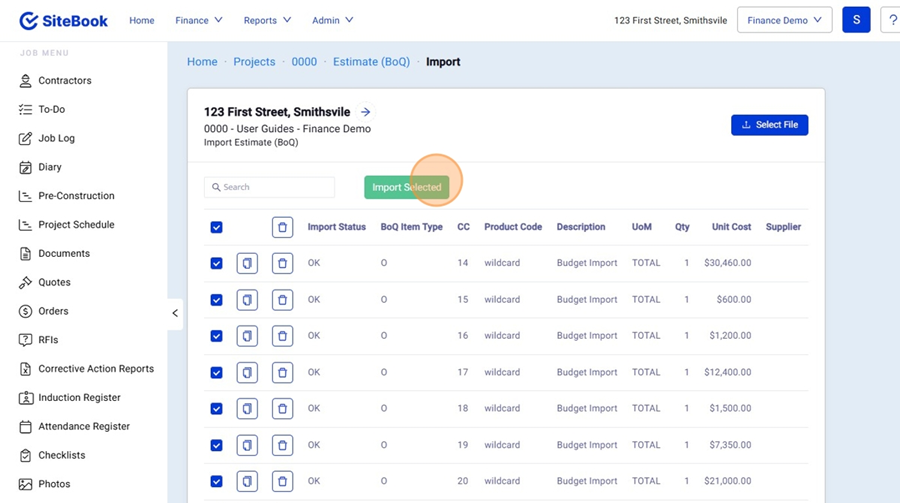
Task: Click the arrow icon next to 123 First Street, Smithsvile
Action: pyautogui.click(x=366, y=113)
